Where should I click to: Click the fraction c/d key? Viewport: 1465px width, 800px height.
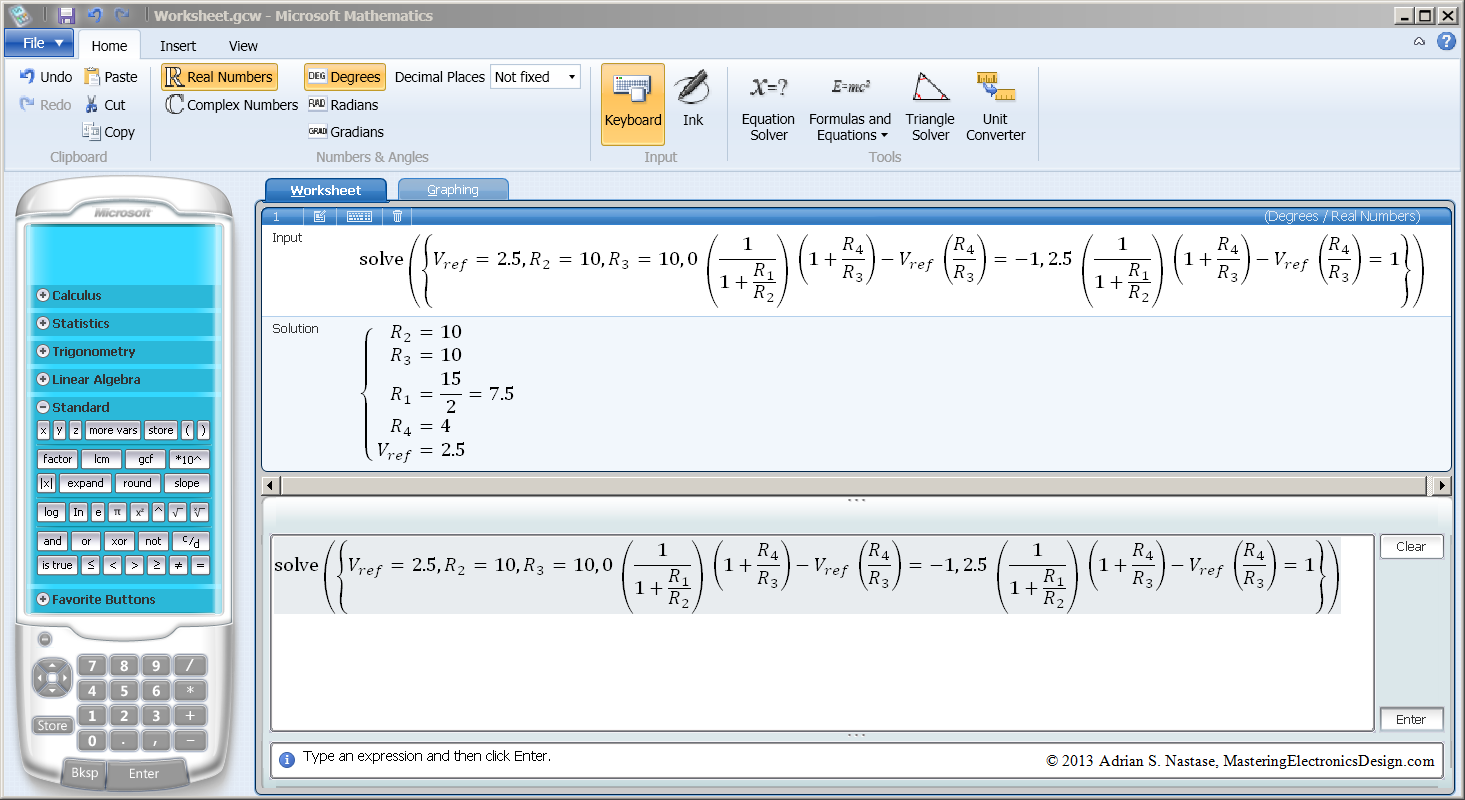191,541
